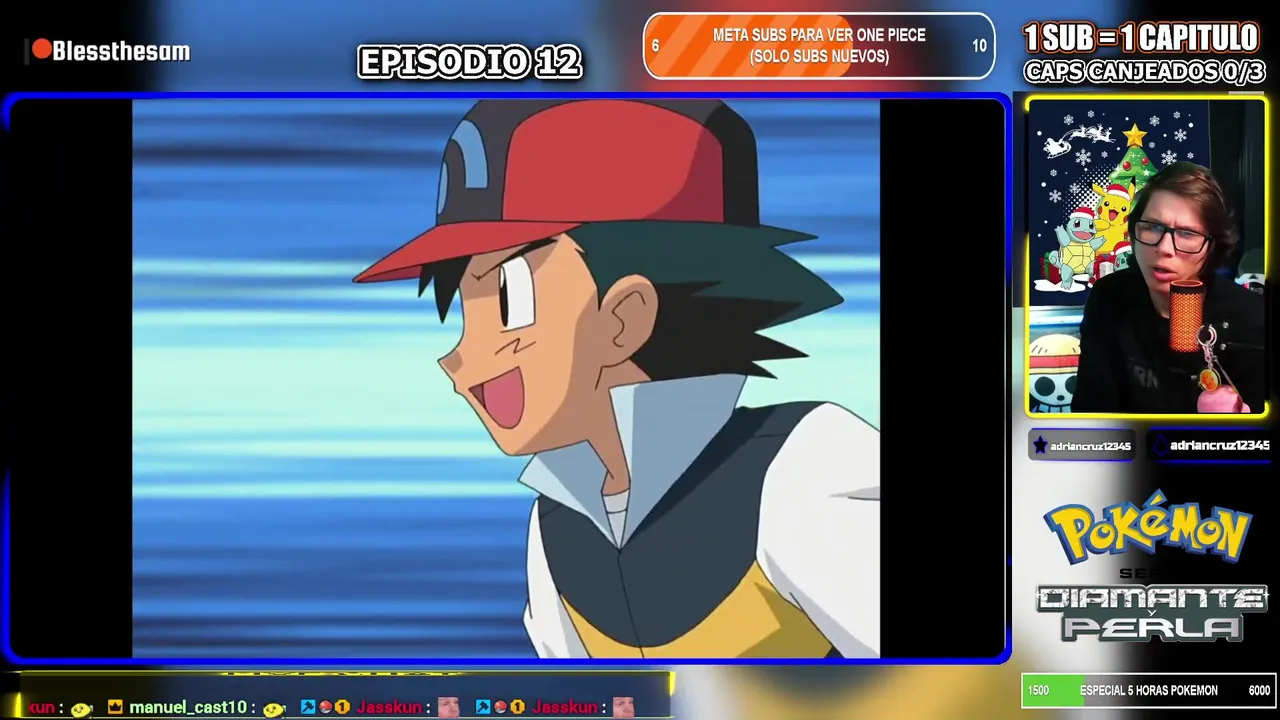Click the EPISODIO 12 title text

tap(469, 62)
